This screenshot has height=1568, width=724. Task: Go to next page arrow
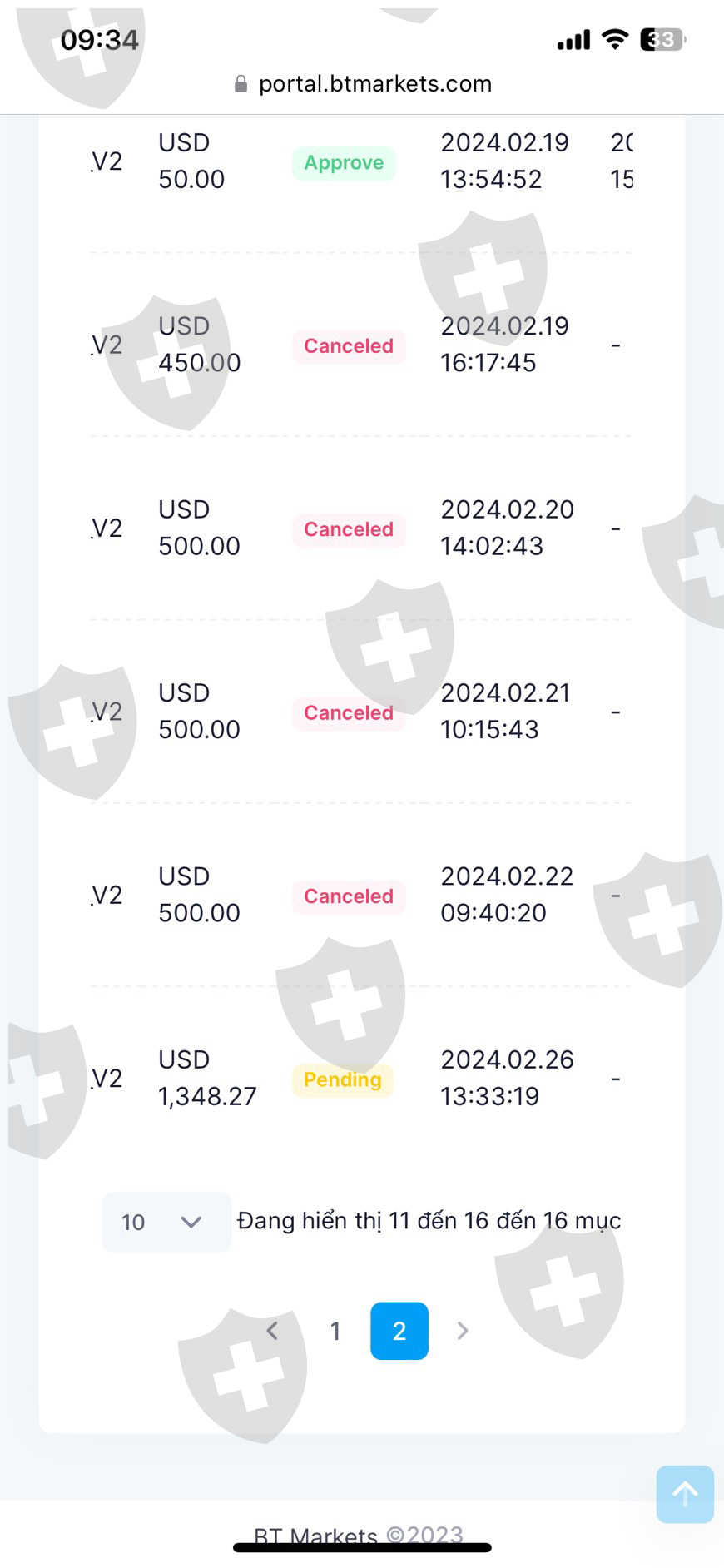pos(463,1331)
